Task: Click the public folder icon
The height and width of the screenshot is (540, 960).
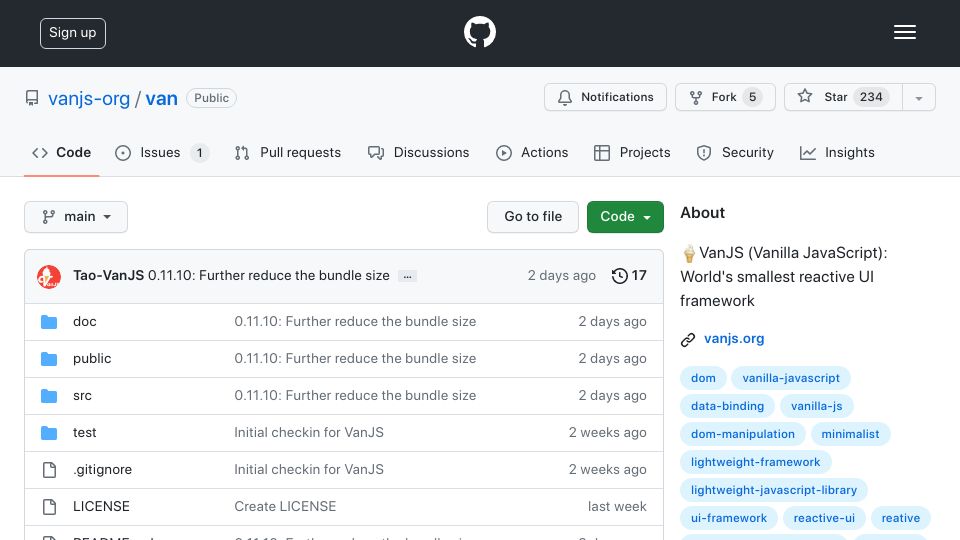Action: 49,359
